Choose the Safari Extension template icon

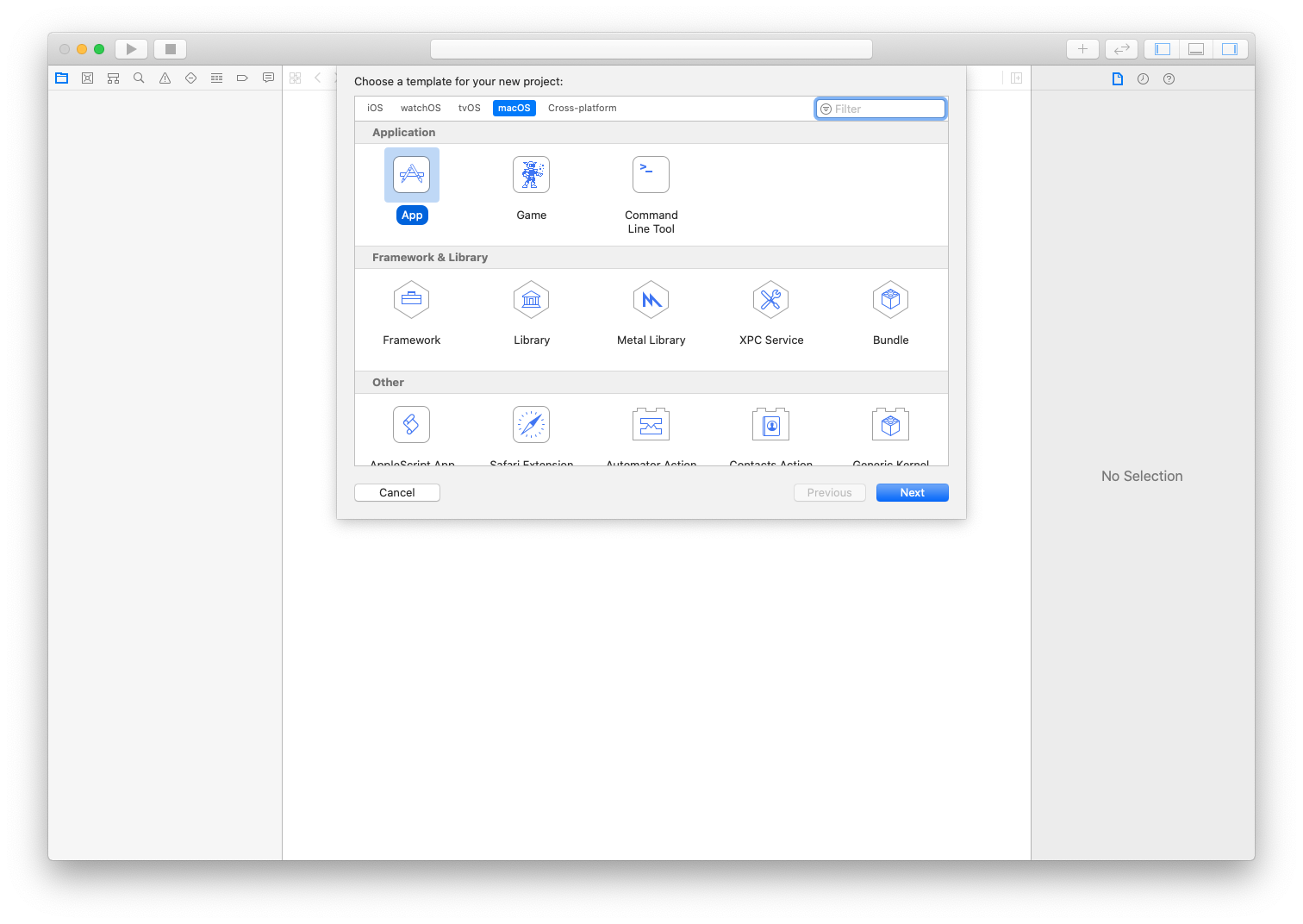(x=532, y=425)
